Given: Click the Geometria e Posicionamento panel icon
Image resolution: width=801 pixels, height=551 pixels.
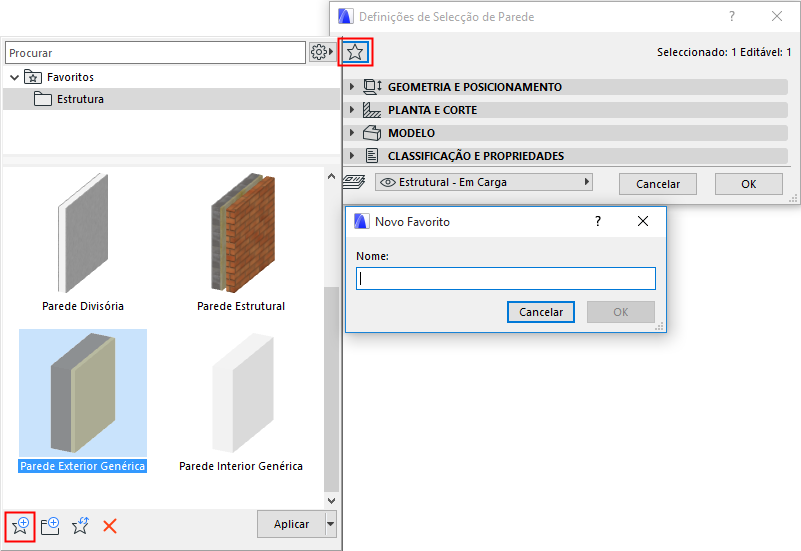Looking at the screenshot, I should click(x=372, y=87).
